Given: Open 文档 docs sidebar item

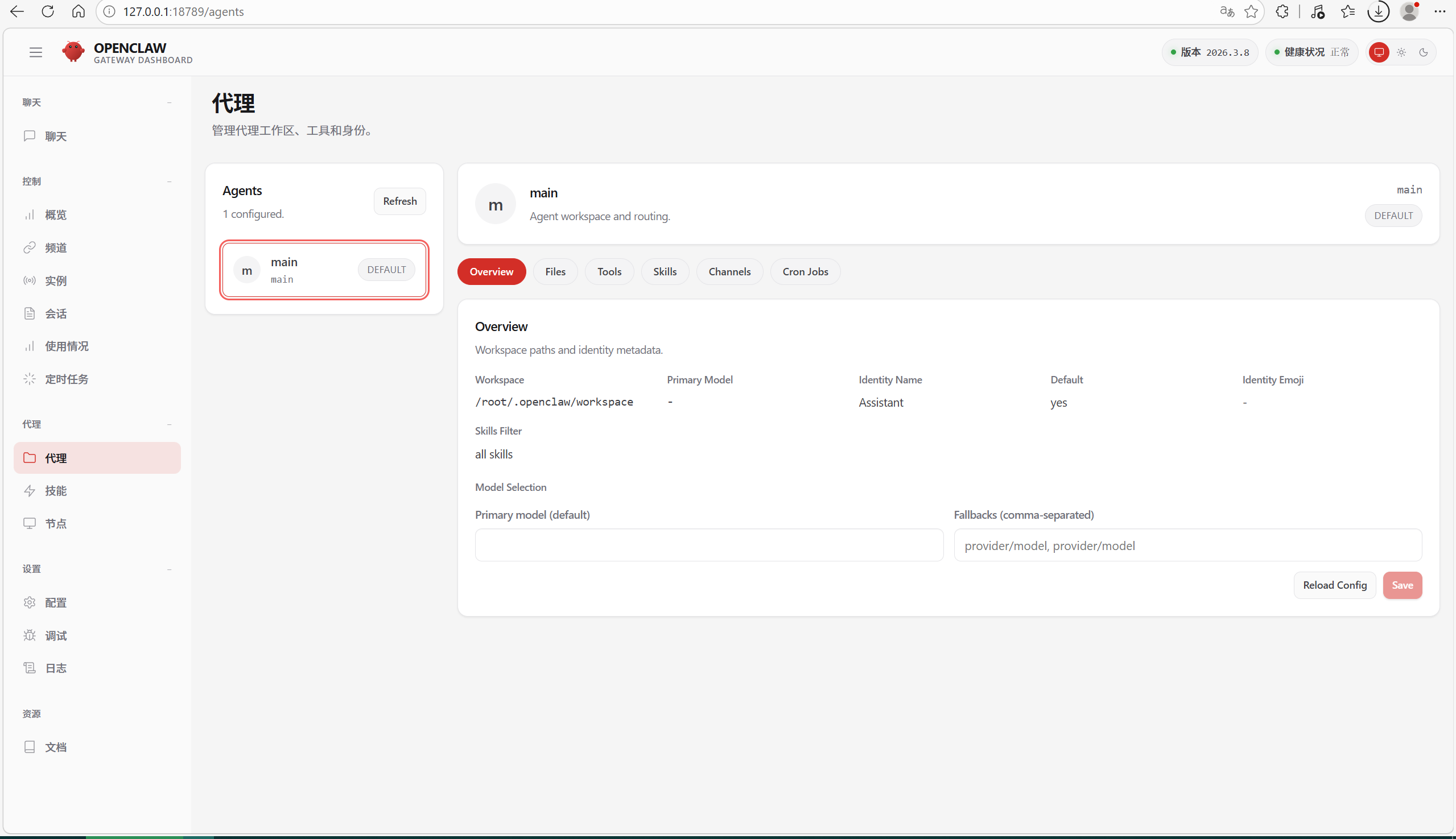Looking at the screenshot, I should (x=56, y=747).
